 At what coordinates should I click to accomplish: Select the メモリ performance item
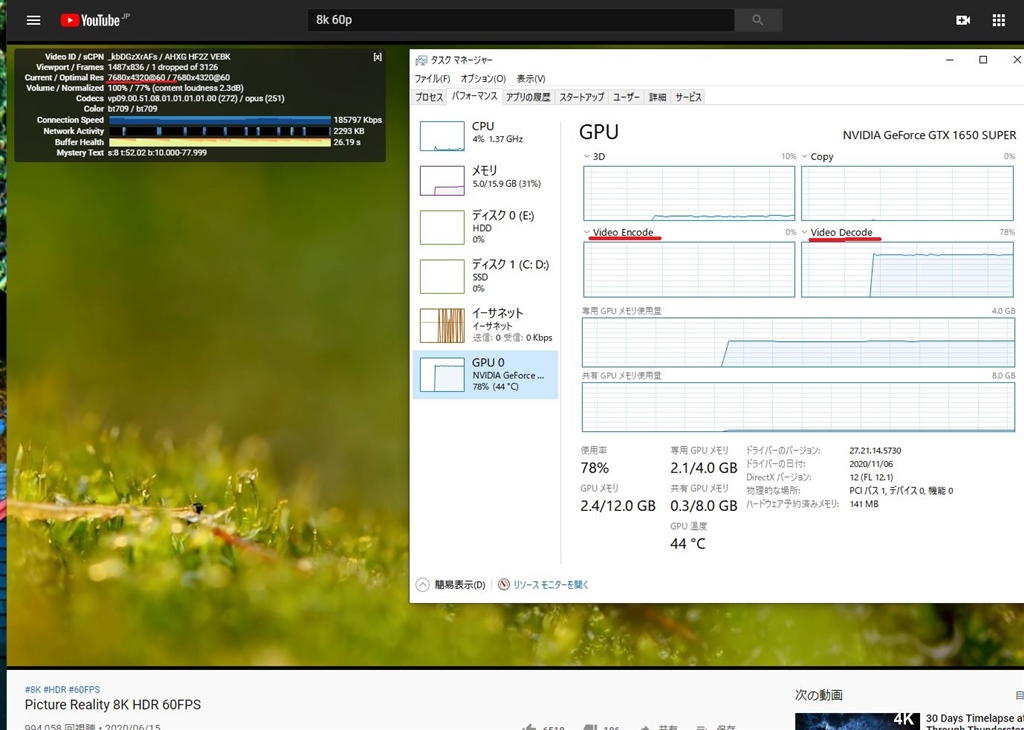click(485, 180)
